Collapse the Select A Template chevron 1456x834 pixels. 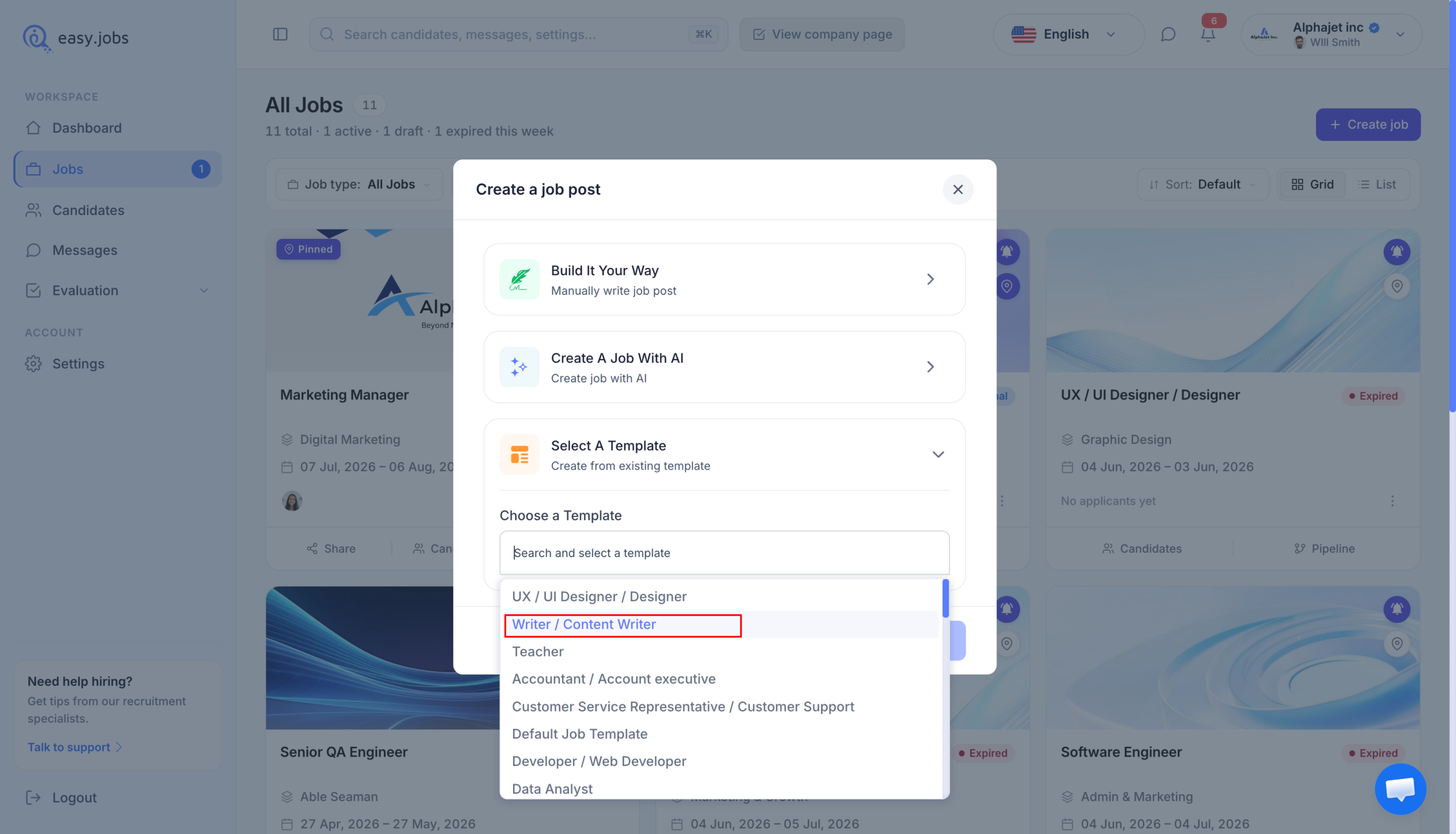click(x=938, y=454)
